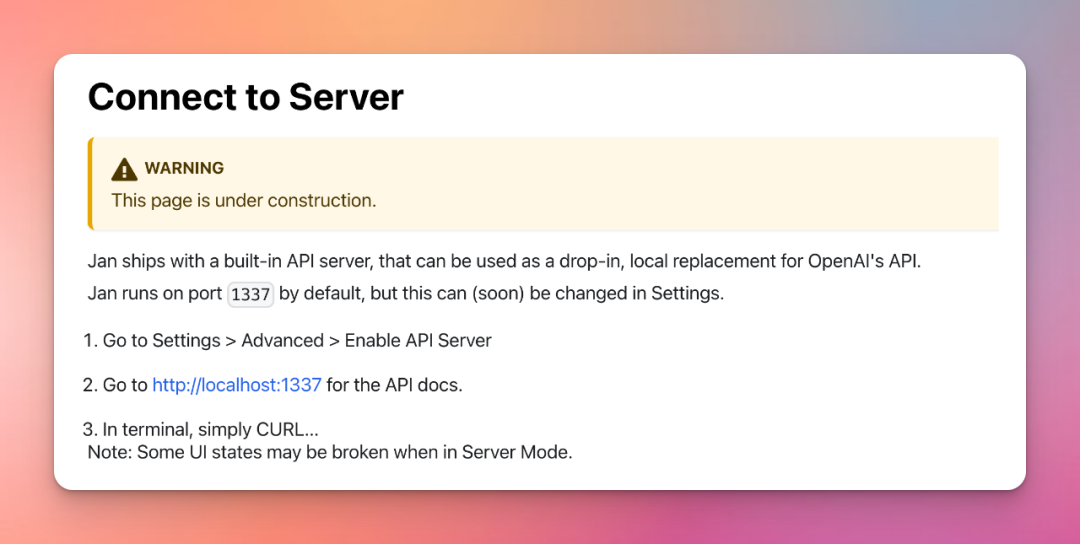Click the yellow left border of the warning banner
Screen dimensions: 1080x544
[x=90, y=184]
